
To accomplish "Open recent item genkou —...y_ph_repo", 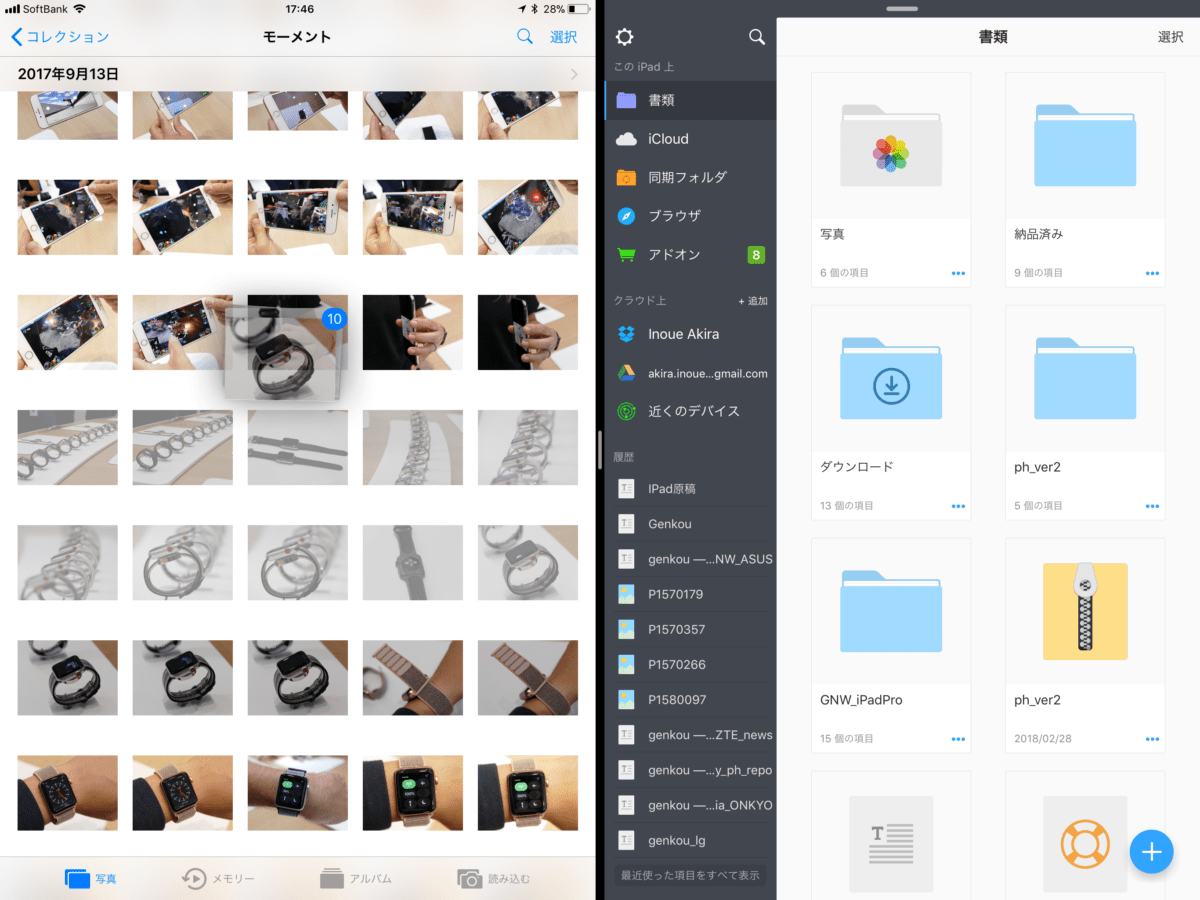I will pyautogui.click(x=690, y=770).
